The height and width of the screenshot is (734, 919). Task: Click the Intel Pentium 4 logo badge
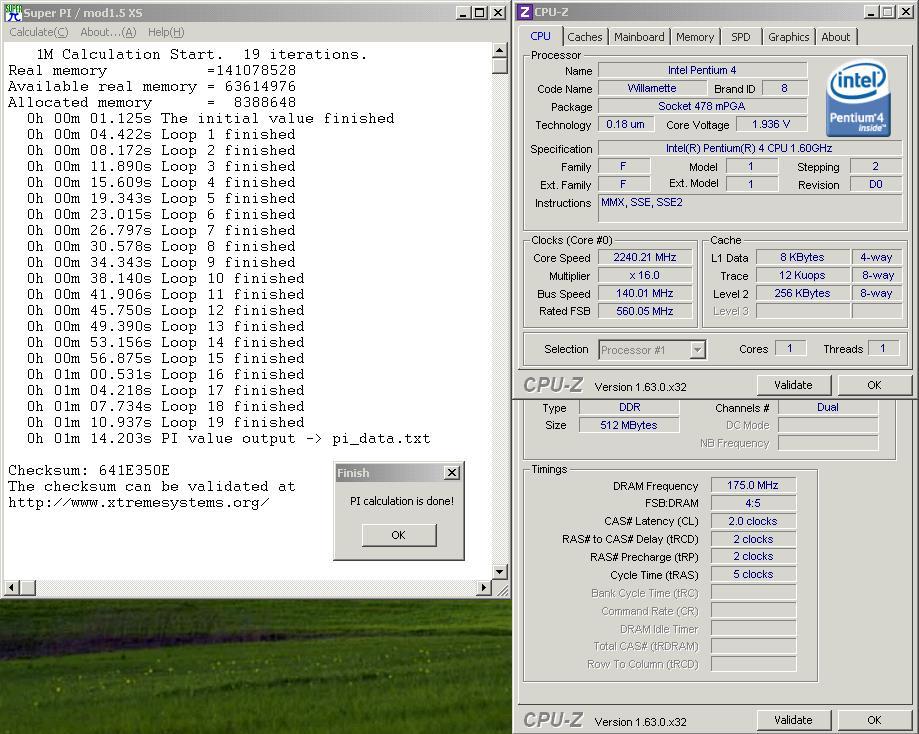(x=858, y=98)
